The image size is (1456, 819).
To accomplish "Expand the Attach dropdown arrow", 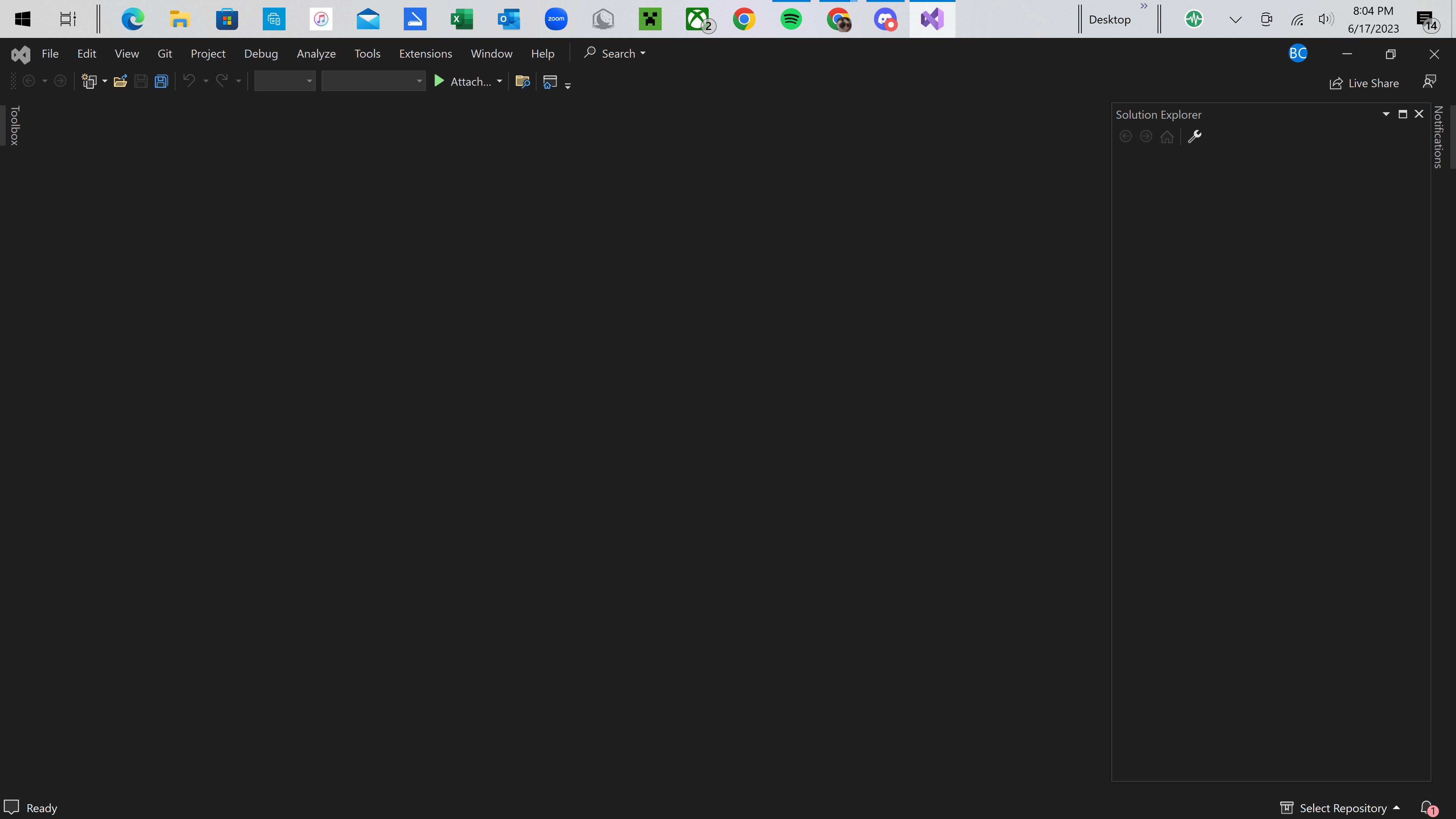I will click(499, 82).
